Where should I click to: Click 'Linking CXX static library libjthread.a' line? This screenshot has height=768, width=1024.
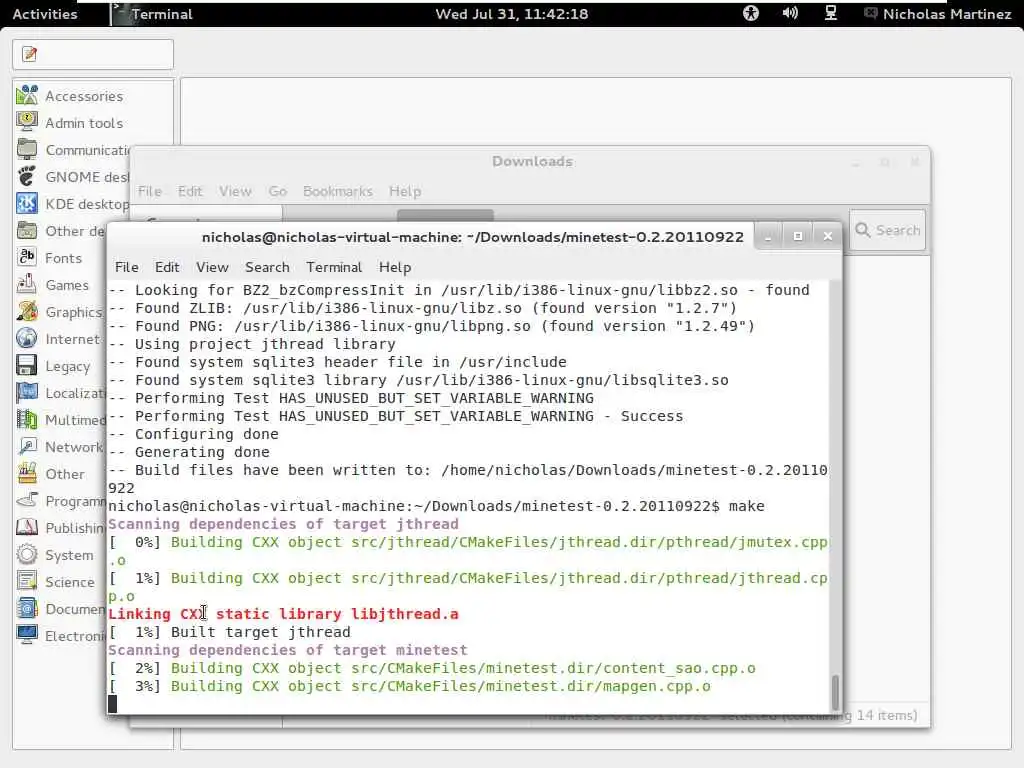click(x=283, y=614)
